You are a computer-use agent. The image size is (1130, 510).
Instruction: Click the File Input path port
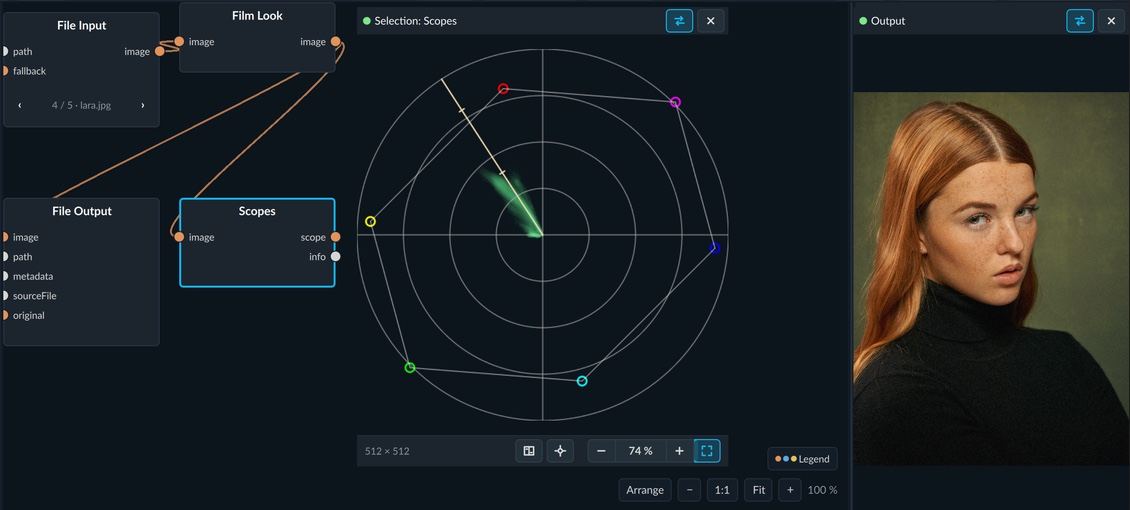pos(4,51)
